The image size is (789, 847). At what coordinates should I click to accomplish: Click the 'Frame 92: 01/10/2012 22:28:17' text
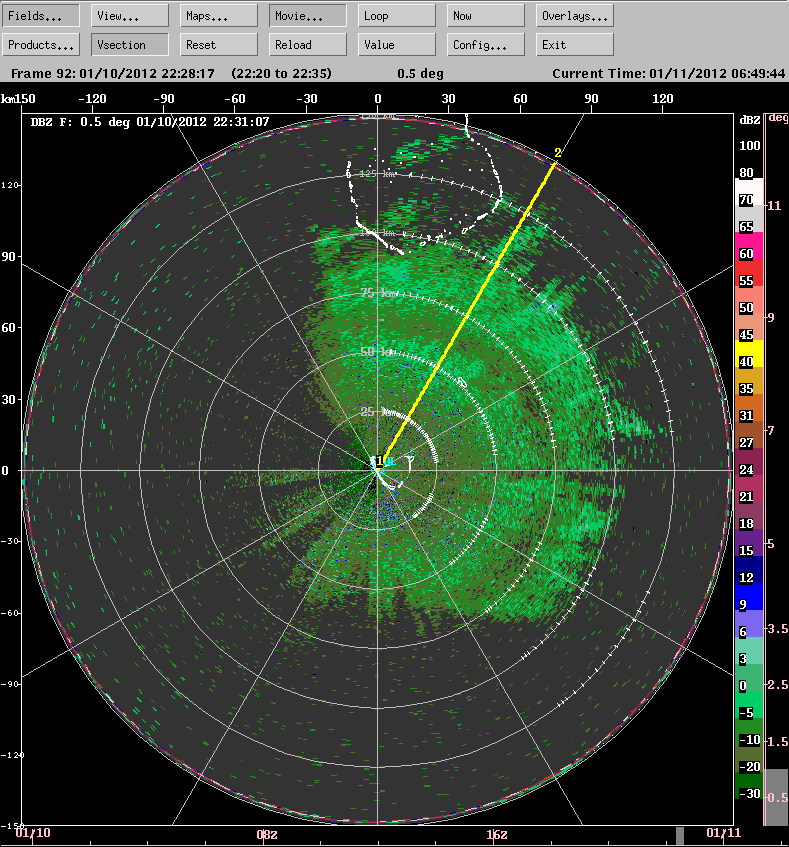[x=113, y=73]
